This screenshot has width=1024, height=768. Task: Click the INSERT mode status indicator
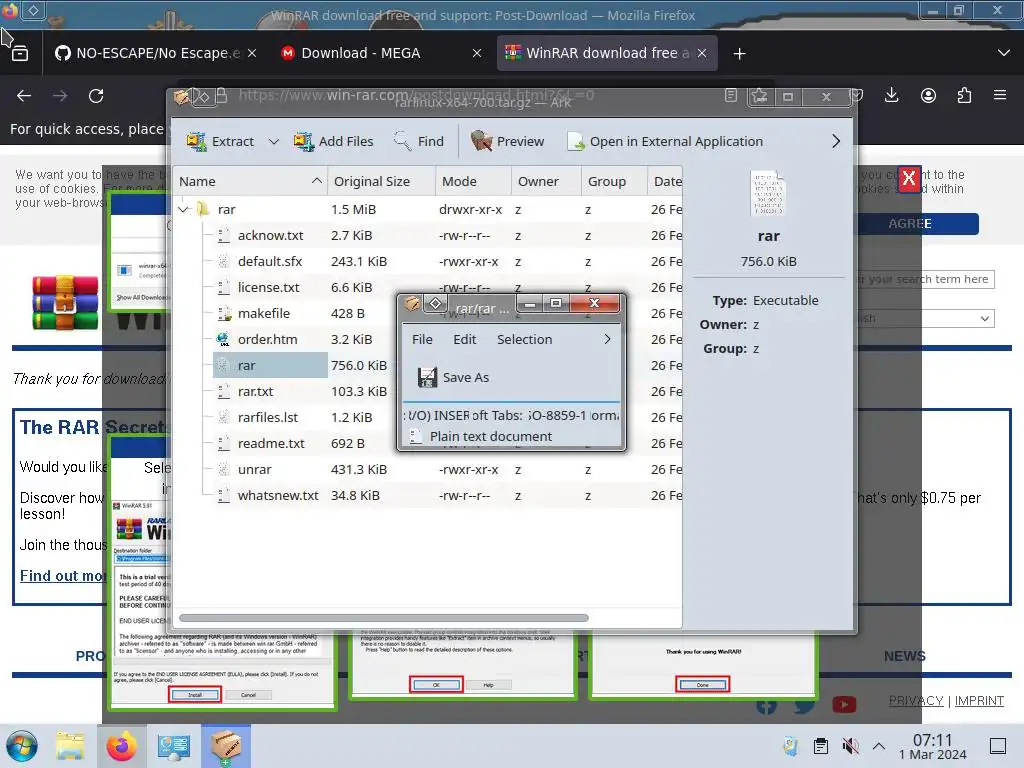coord(451,415)
